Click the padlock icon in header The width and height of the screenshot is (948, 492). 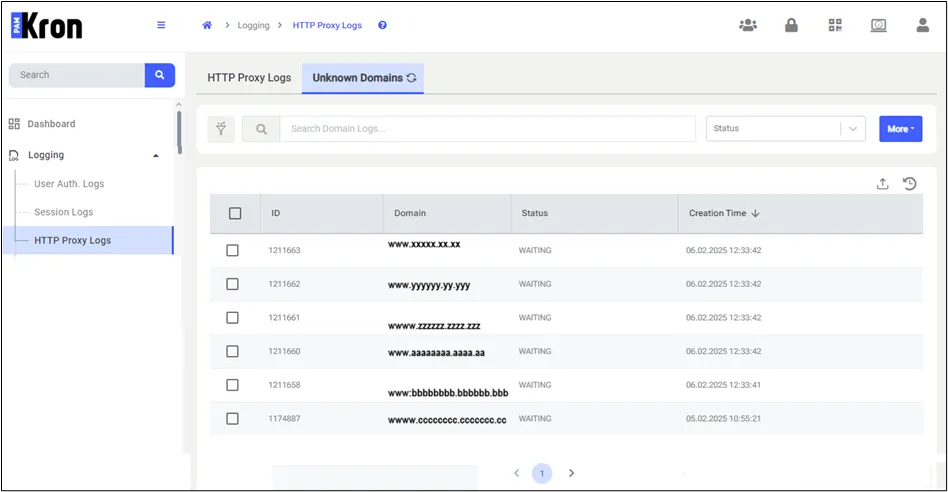791,25
